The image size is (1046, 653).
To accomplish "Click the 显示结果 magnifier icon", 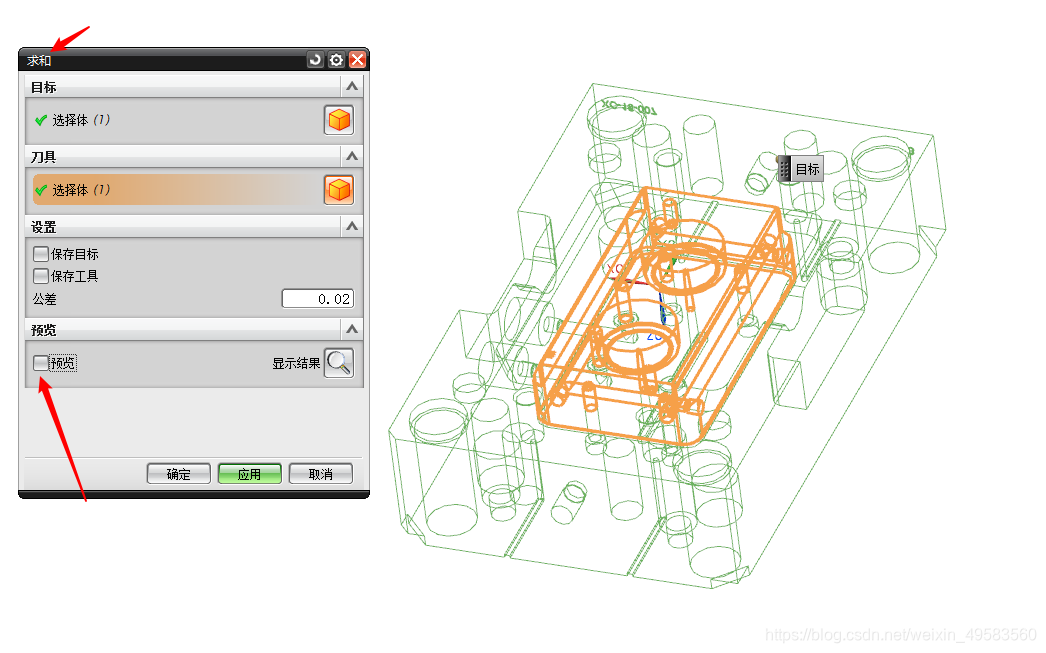I will (x=339, y=363).
